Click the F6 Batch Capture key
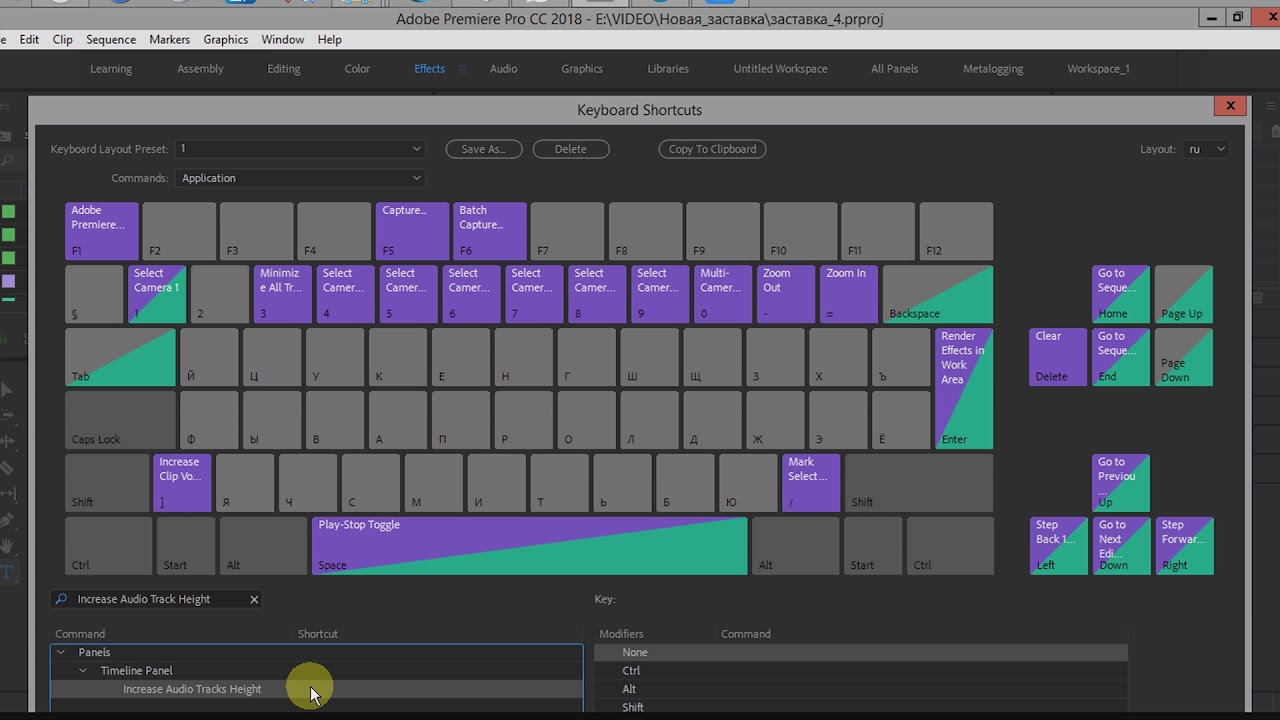1280x720 pixels. click(490, 231)
